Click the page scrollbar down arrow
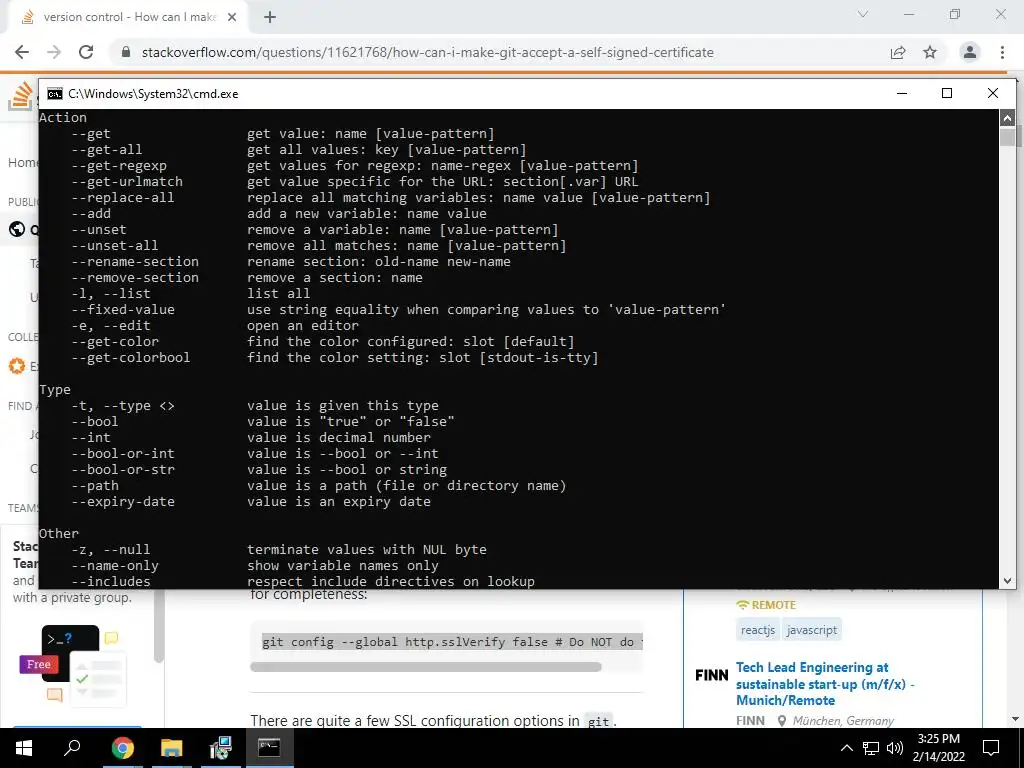Image resolution: width=1024 pixels, height=768 pixels. [x=1016, y=719]
